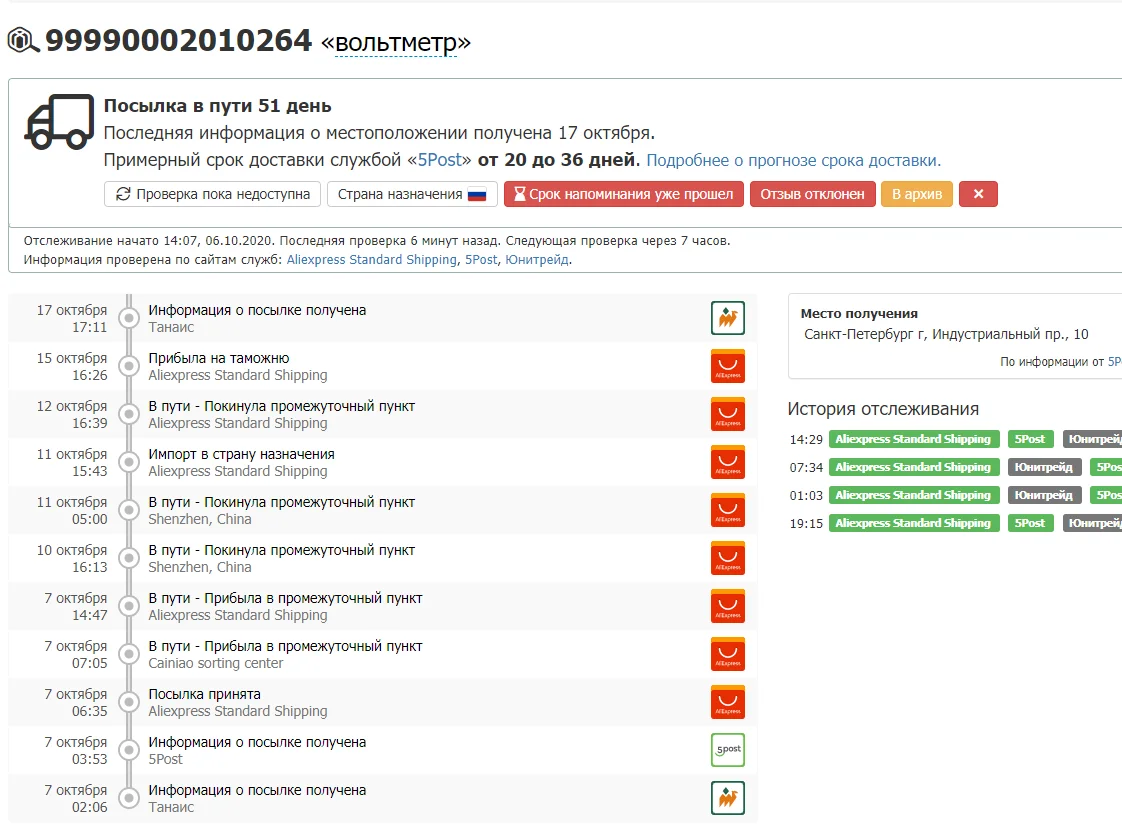The width and height of the screenshot is (1122, 831).
Task: Click Срок напоминания уже прошел button
Action: coord(624,194)
